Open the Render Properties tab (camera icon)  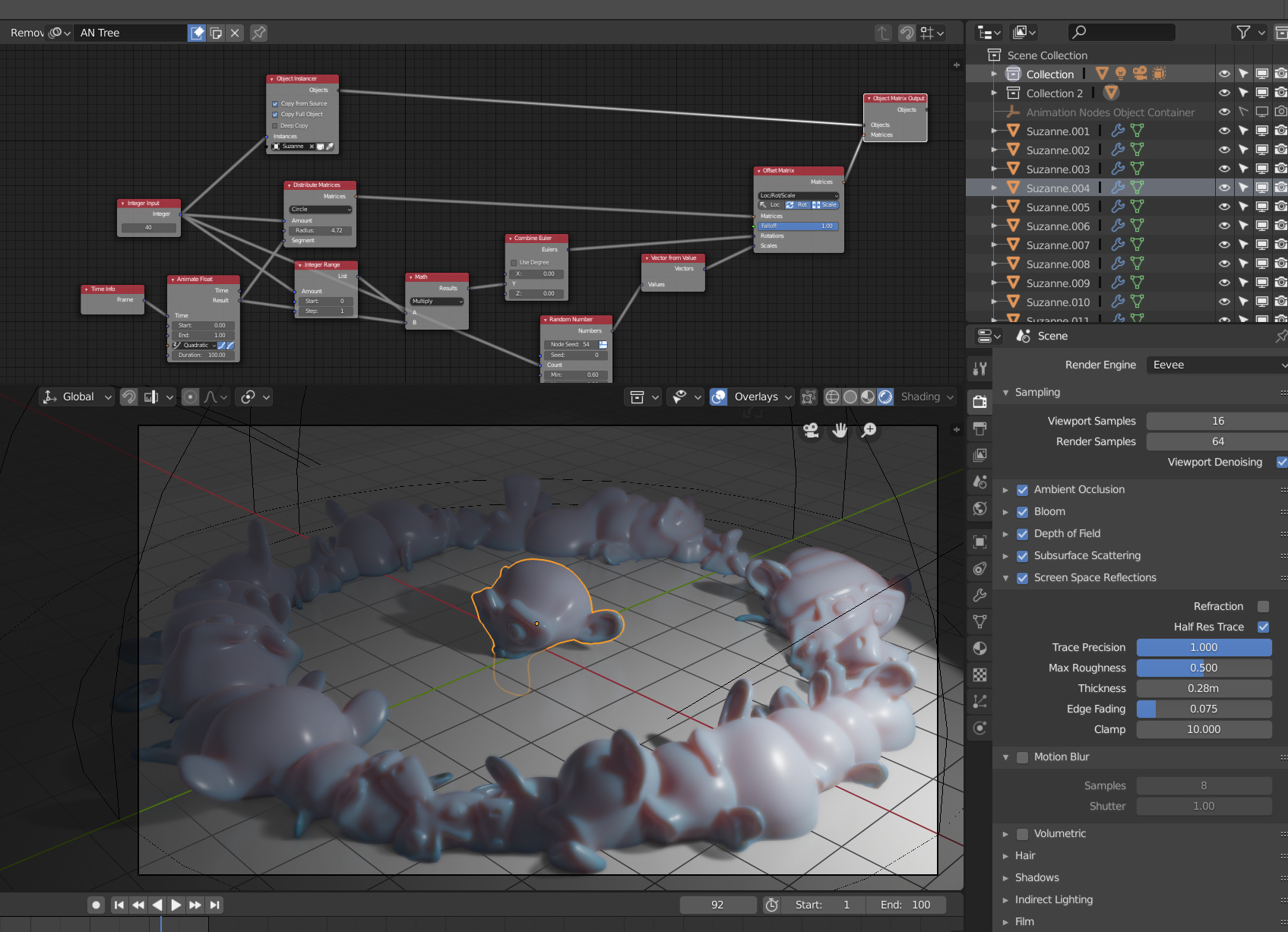click(x=979, y=402)
